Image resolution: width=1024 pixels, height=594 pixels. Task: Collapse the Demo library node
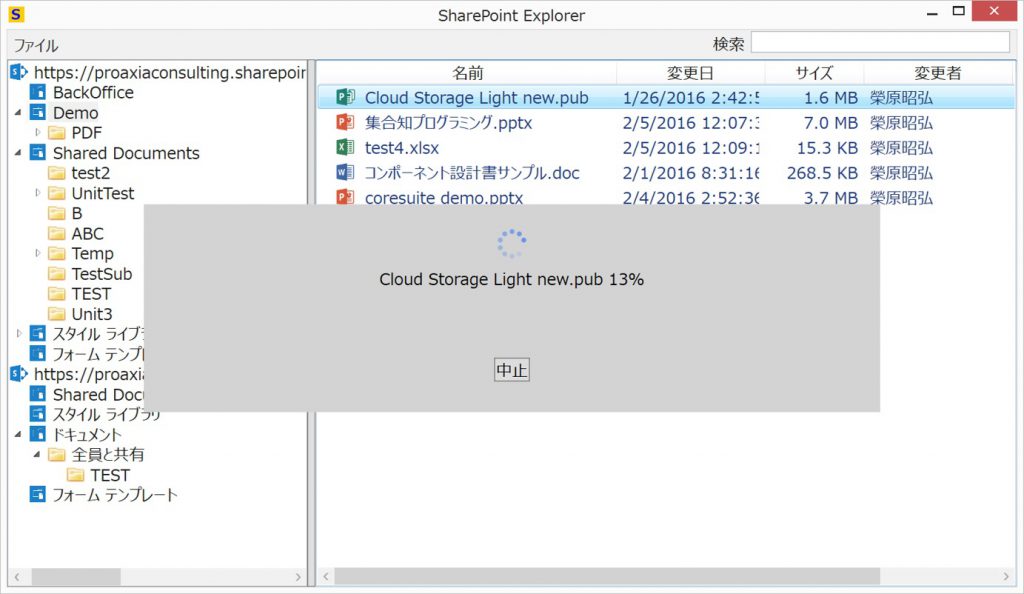click(18, 113)
